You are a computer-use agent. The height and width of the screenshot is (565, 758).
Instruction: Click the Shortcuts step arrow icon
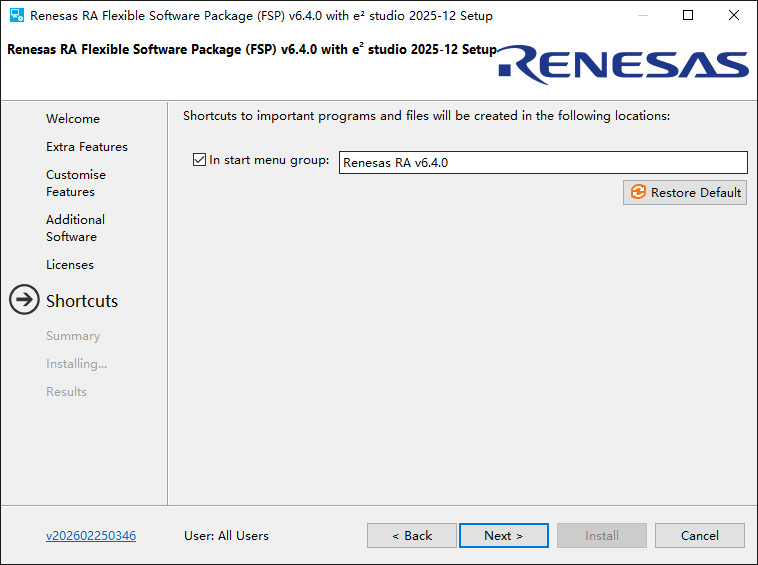click(x=24, y=300)
